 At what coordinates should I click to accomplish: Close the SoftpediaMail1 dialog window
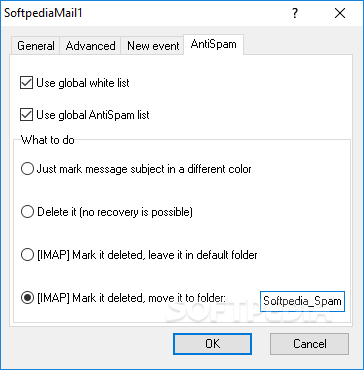coord(340,13)
